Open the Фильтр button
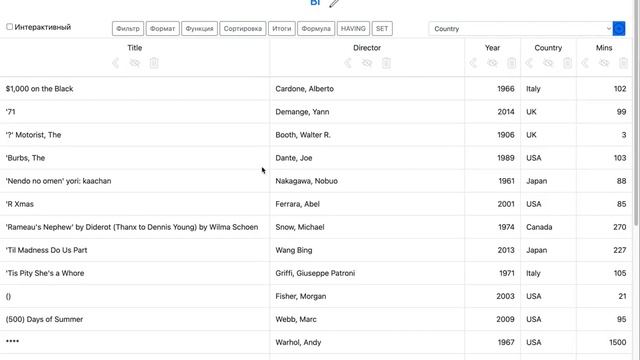 (x=128, y=29)
